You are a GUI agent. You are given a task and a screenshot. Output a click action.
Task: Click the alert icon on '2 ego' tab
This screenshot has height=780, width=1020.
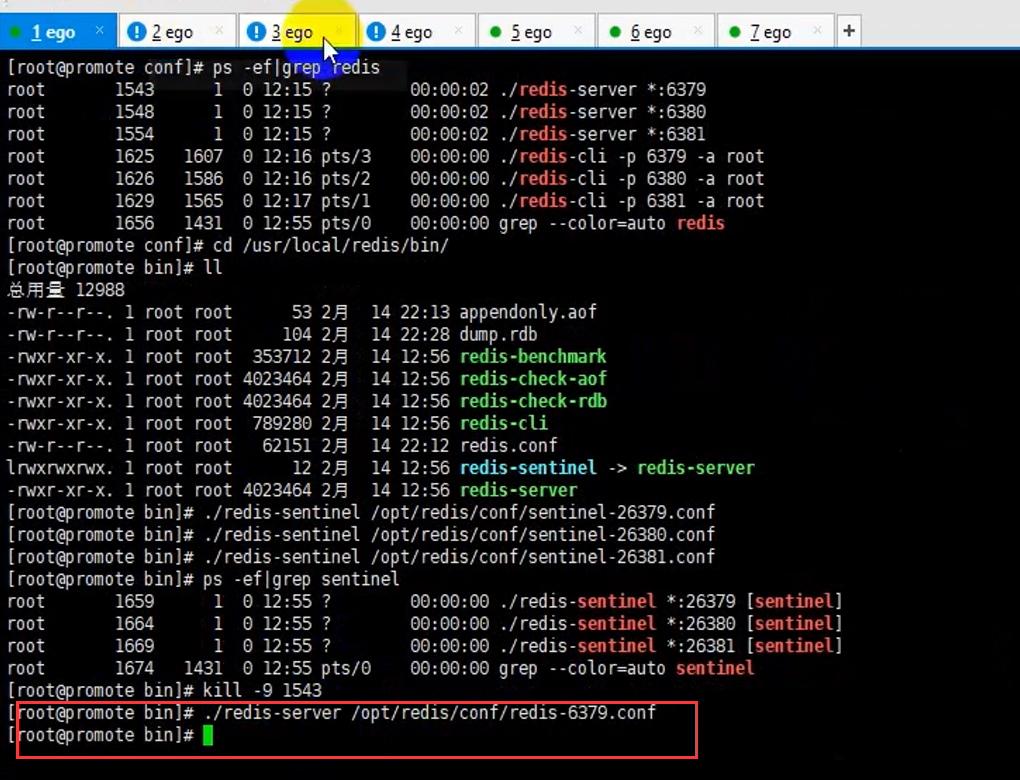(137, 31)
